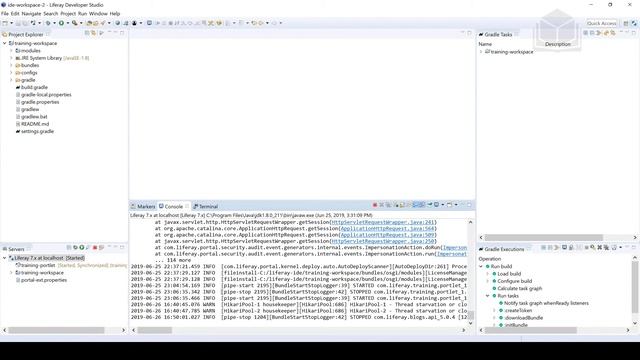Collapse All in Project Explorer toolbar
Viewport: 640px width, 360px height.
tap(87, 33)
